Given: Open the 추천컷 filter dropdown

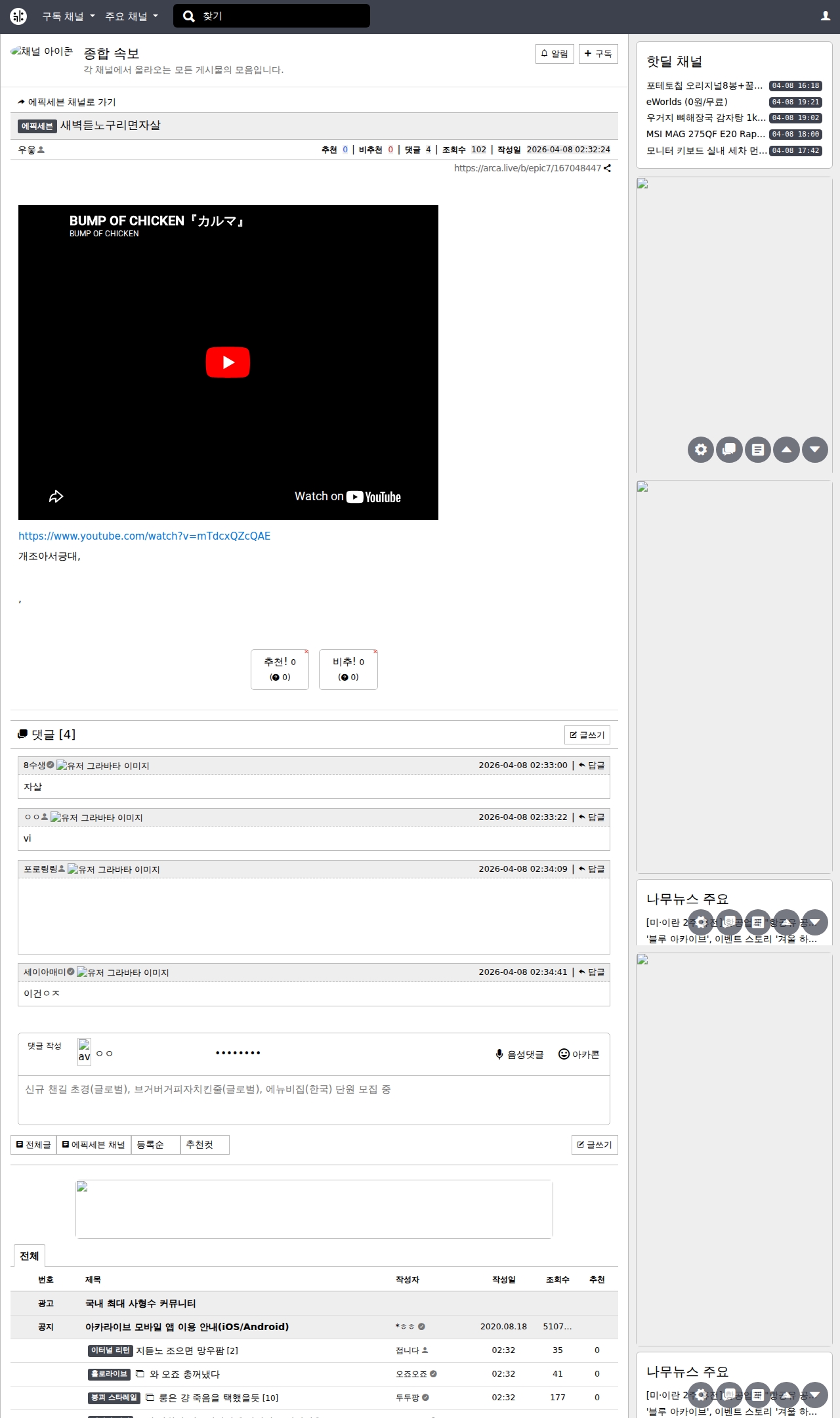Looking at the screenshot, I should tap(205, 1145).
